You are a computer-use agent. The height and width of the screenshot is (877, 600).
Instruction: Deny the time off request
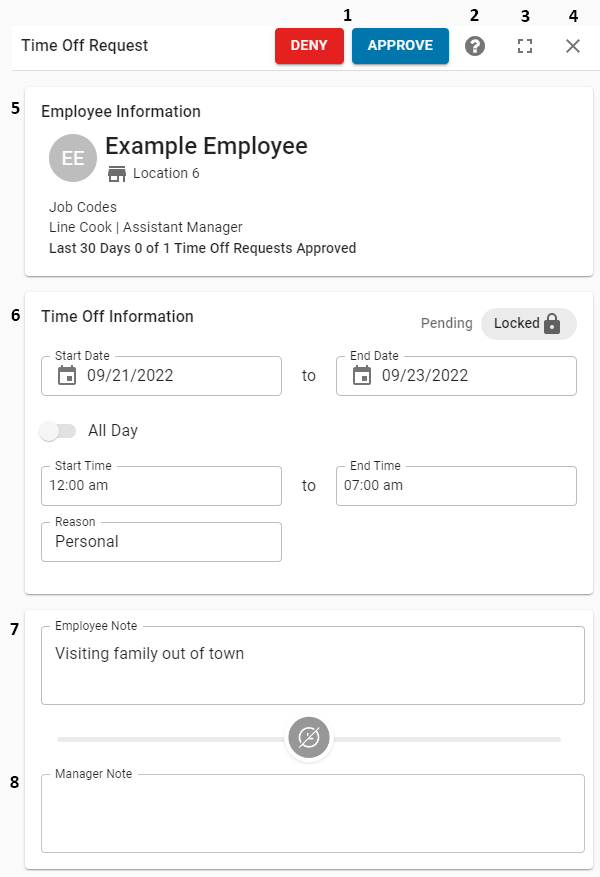pos(311,45)
